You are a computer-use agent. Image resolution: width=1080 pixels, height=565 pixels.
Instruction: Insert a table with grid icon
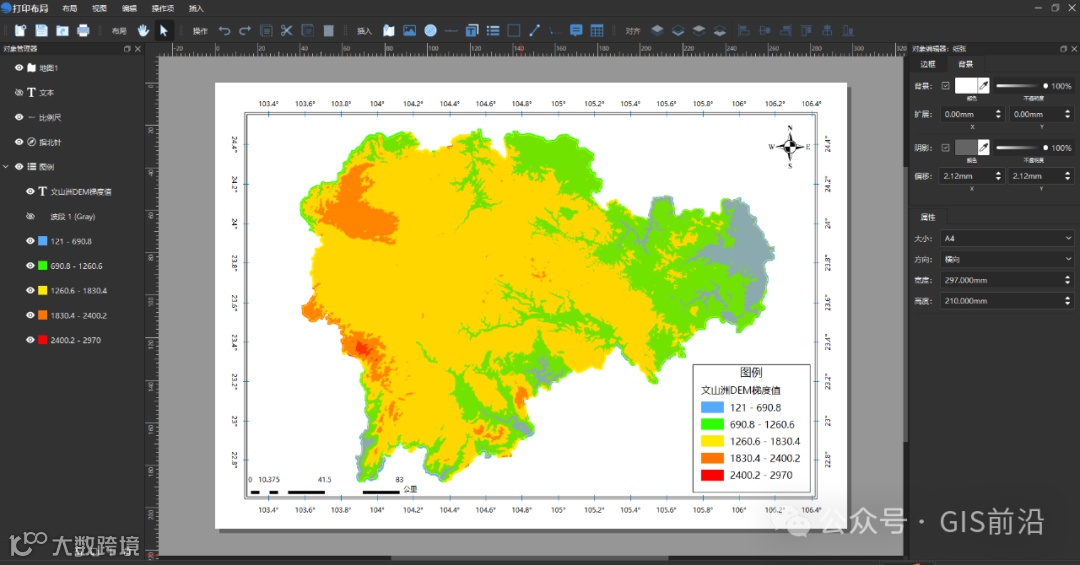(597, 30)
